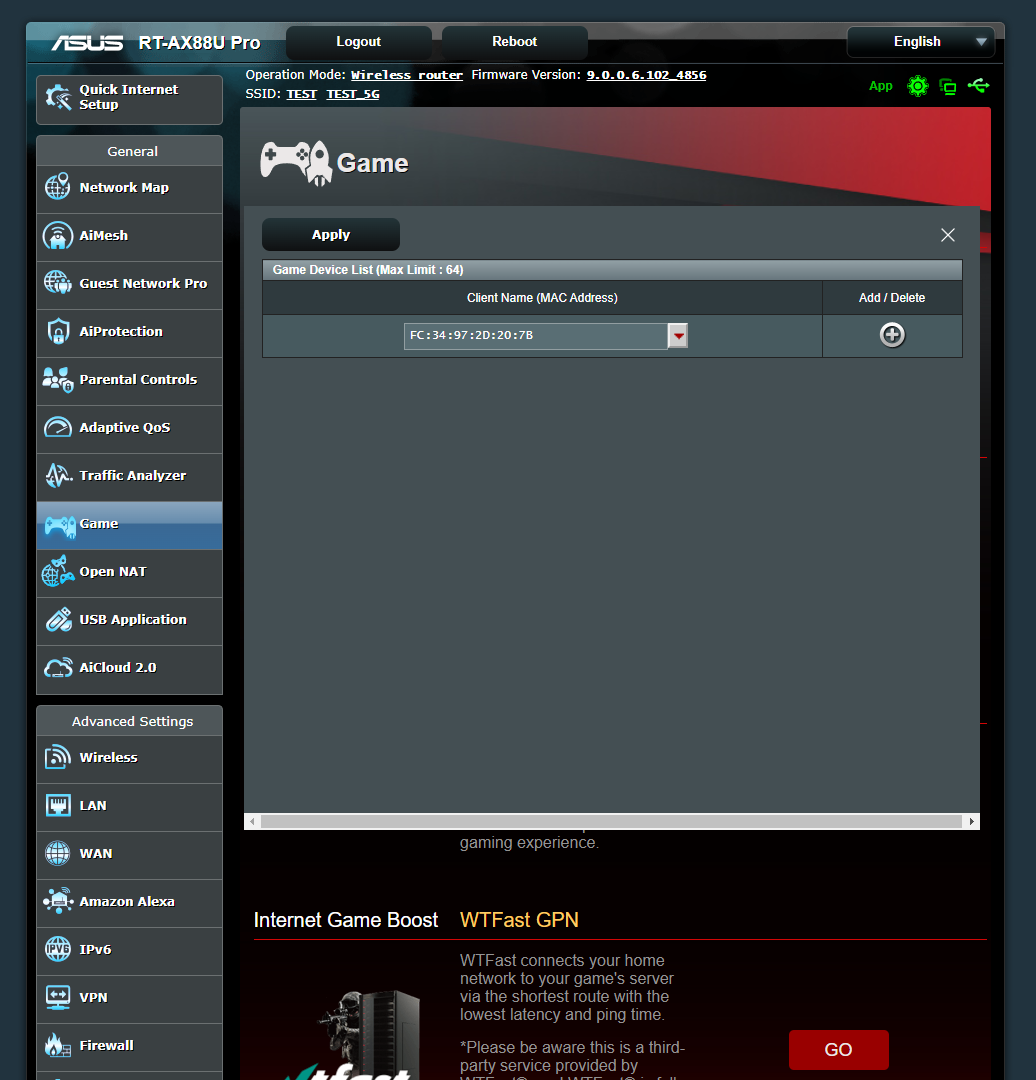Click the green network clients icon
This screenshot has height=1080, width=1036.
tap(948, 87)
